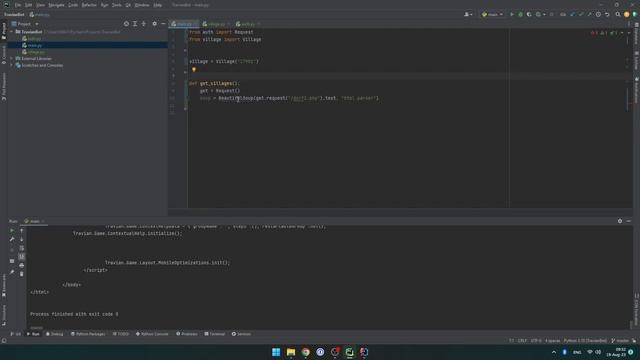Toggle Soft-Wrap in Run console
This screenshot has height=360, width=640.
22,248
